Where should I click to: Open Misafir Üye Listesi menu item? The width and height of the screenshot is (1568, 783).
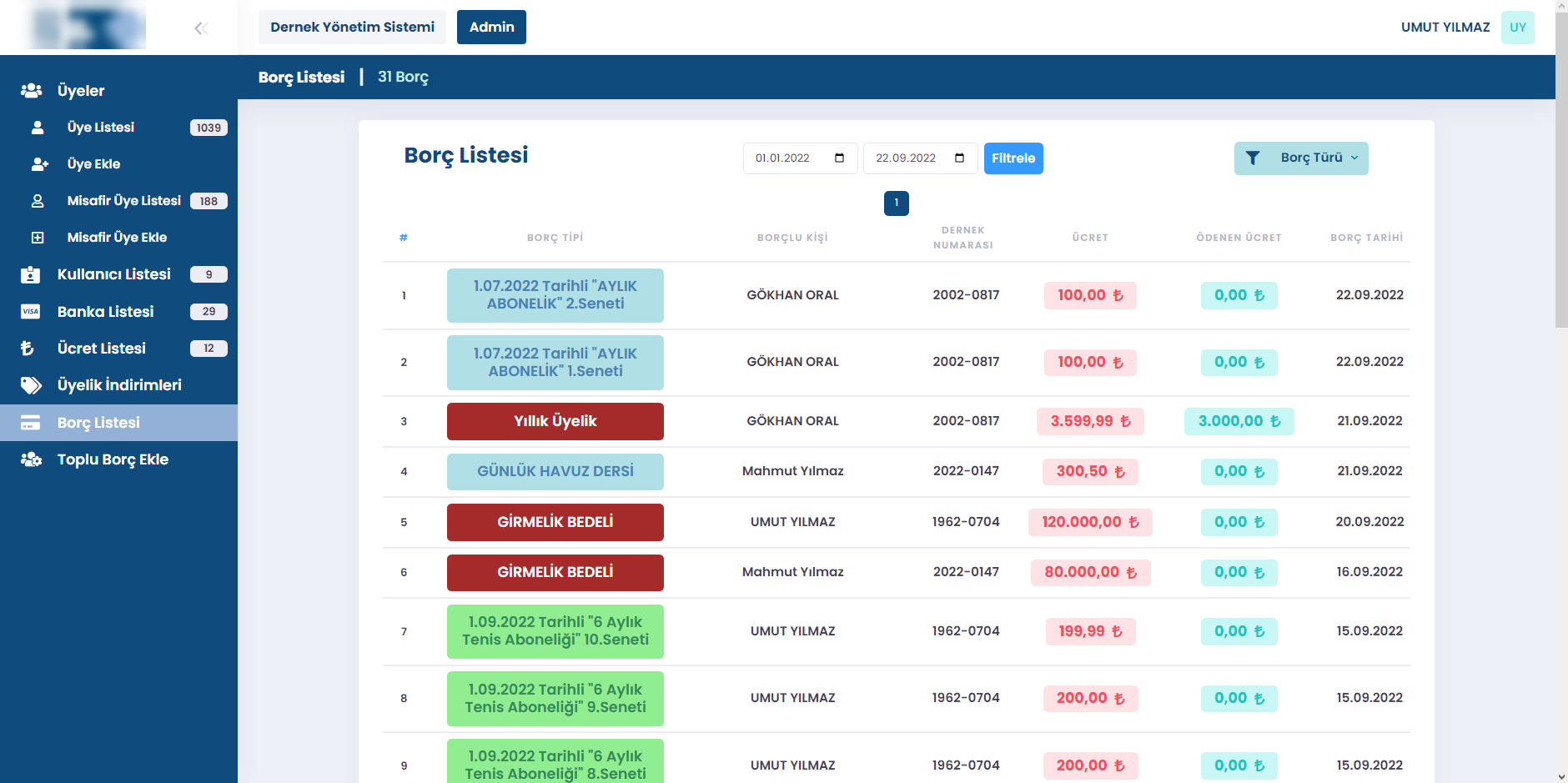click(123, 201)
